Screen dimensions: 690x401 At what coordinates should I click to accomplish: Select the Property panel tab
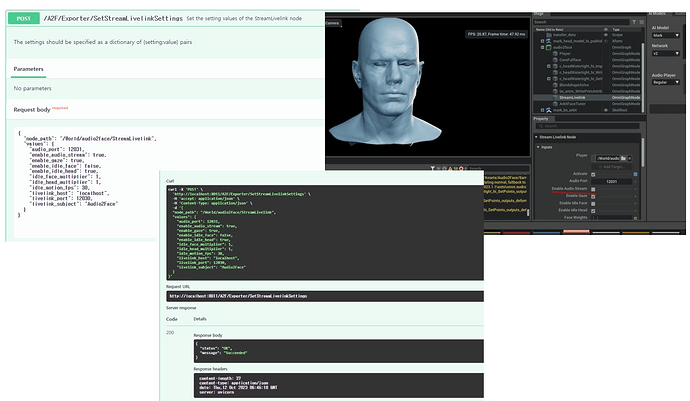pyautogui.click(x=541, y=119)
